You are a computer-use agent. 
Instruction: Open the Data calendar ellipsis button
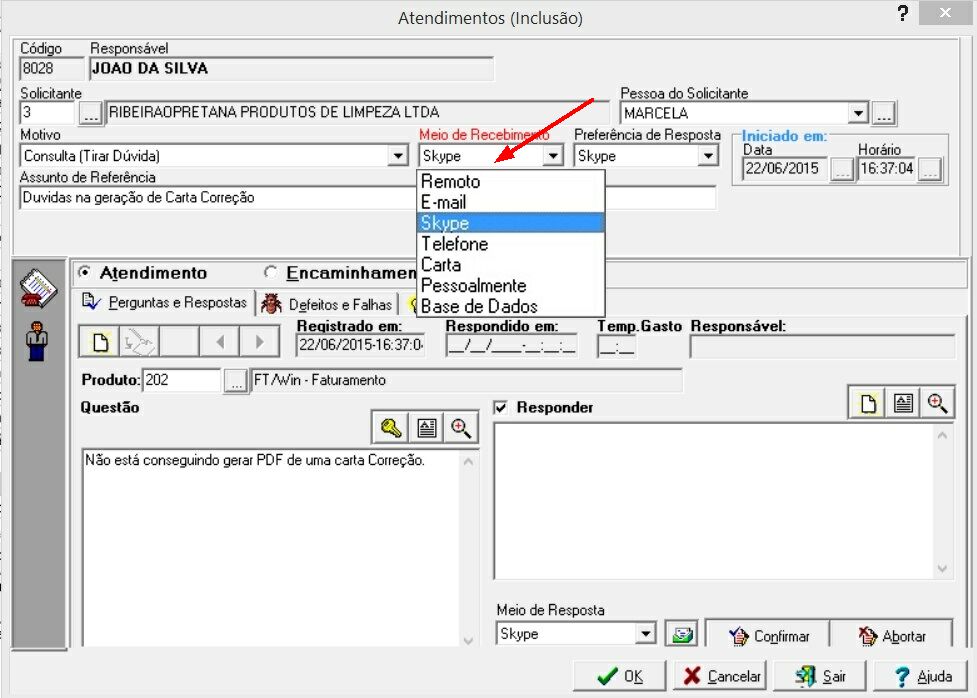tap(842, 169)
